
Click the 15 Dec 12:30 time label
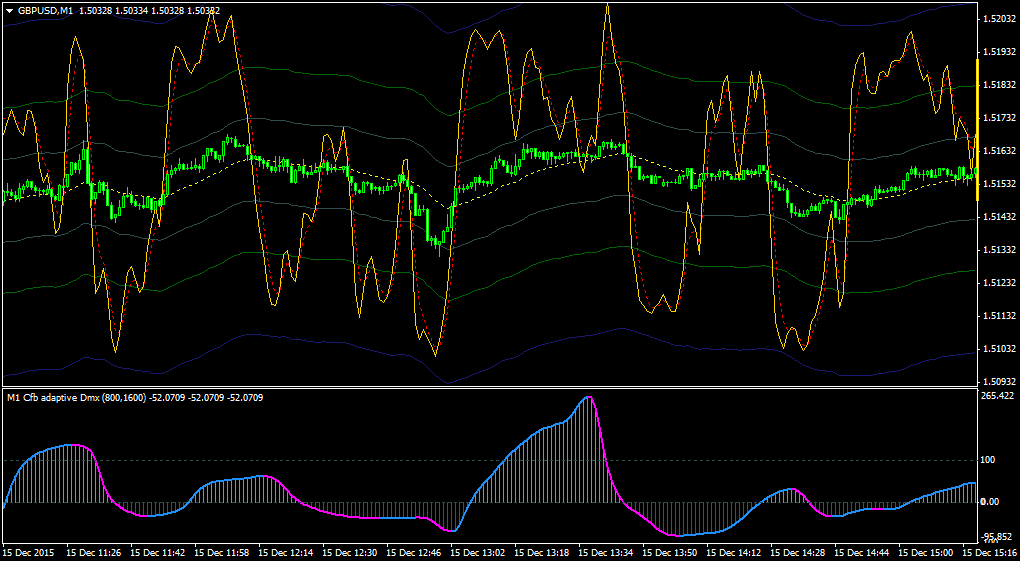point(351,552)
